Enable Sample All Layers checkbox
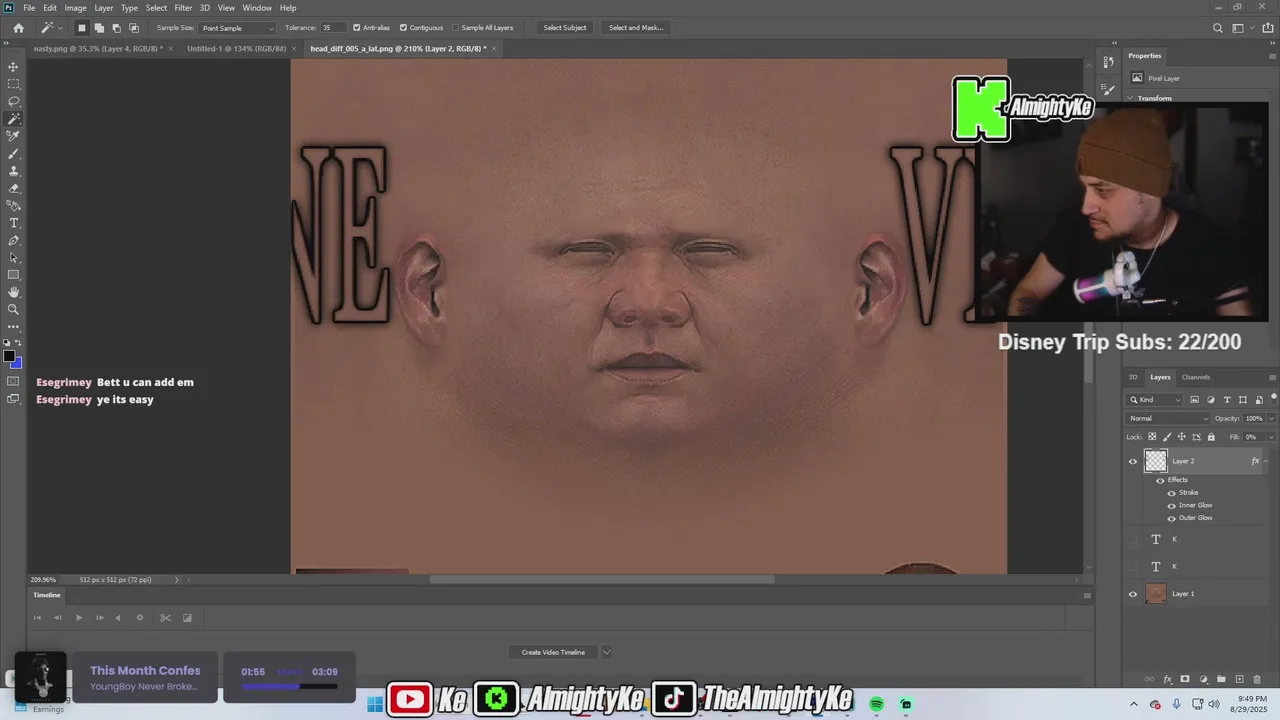 click(x=455, y=28)
